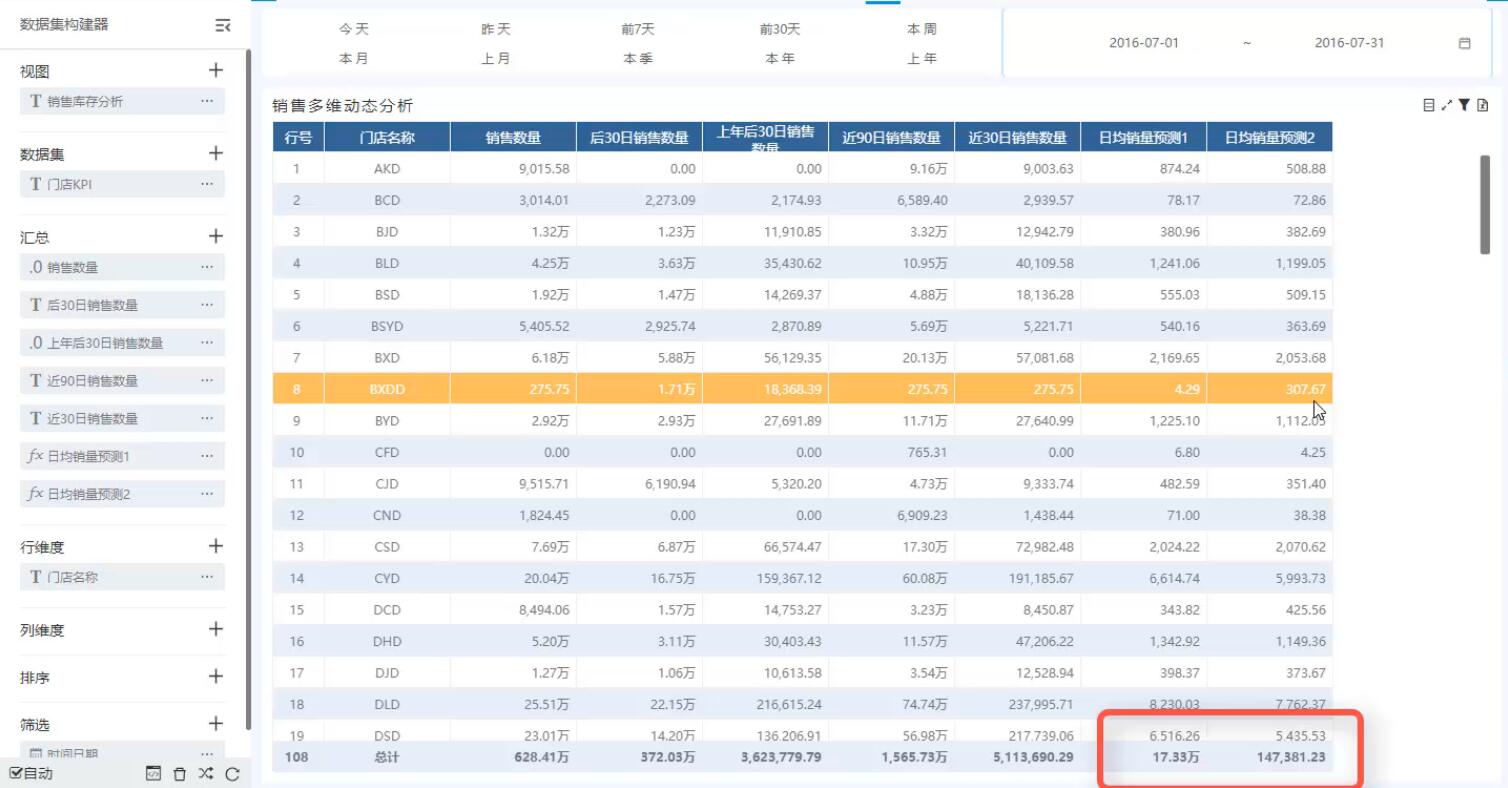Viewport: 1508px width, 788px height.
Task: Select the 前30天 quick date range
Action: tap(780, 30)
